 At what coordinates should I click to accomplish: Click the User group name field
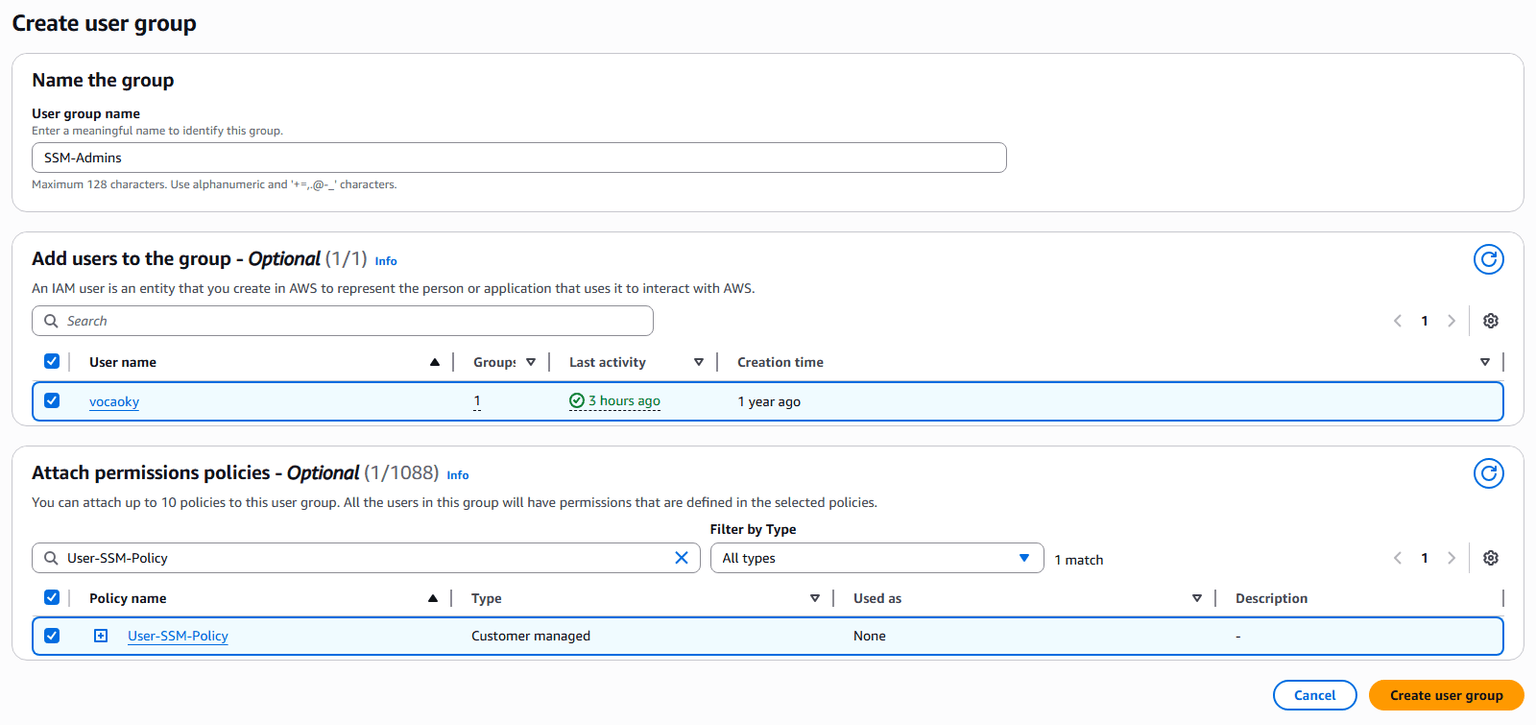pyautogui.click(x=518, y=158)
